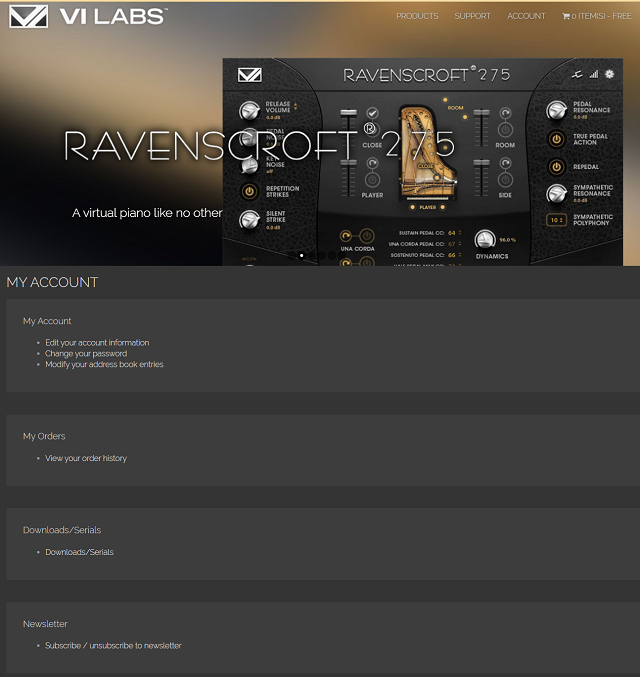Screen dimensions: 640x677
Task: Open the Account menu
Action: [x=526, y=16]
